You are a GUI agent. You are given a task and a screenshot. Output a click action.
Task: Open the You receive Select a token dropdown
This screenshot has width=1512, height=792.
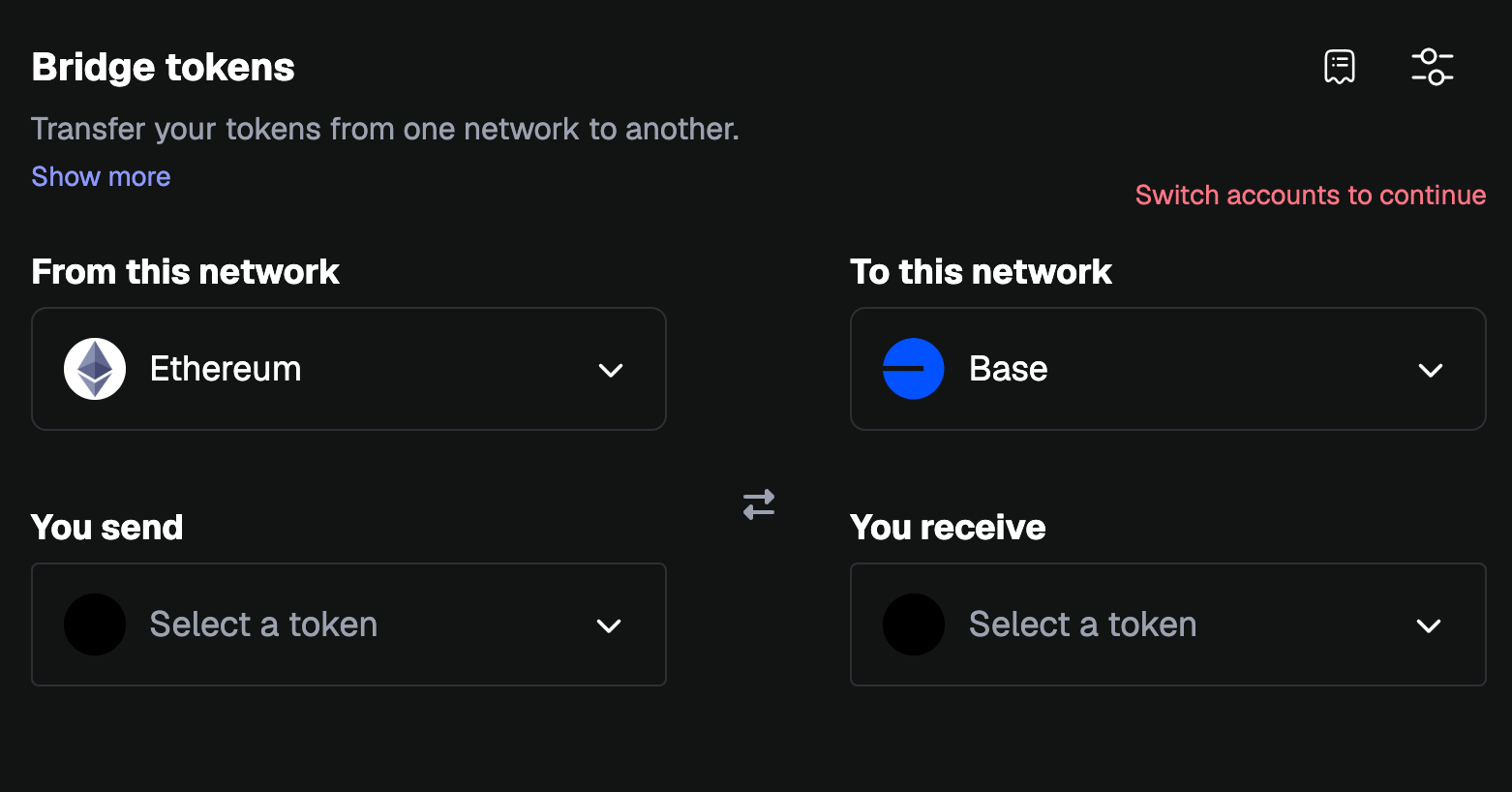tap(1168, 624)
